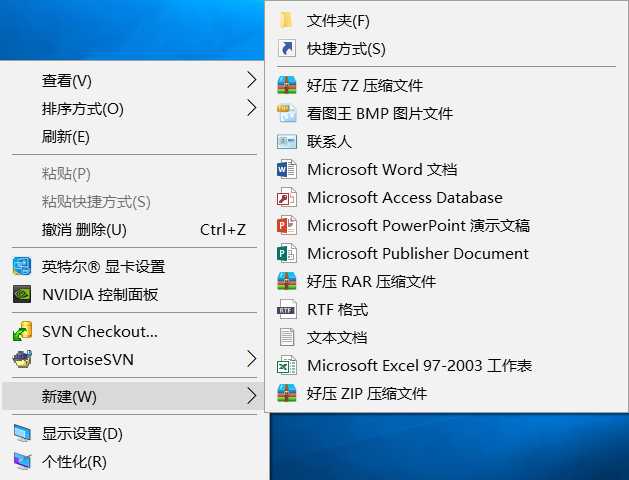629x480 pixels.
Task: Click the 好压 RAR archive icon
Action: pyautogui.click(x=286, y=282)
